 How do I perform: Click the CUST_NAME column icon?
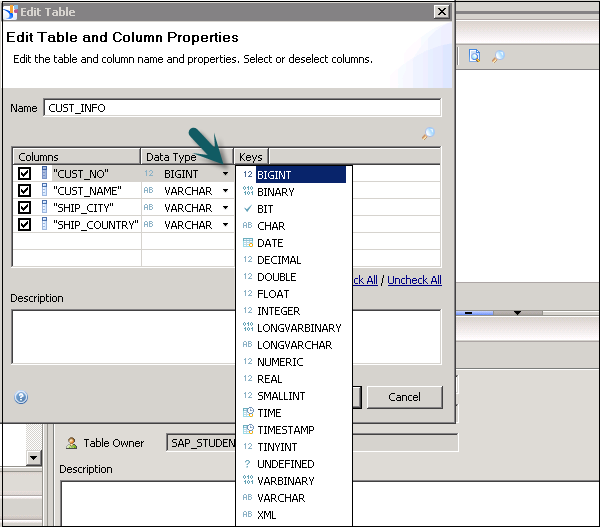coord(44,191)
